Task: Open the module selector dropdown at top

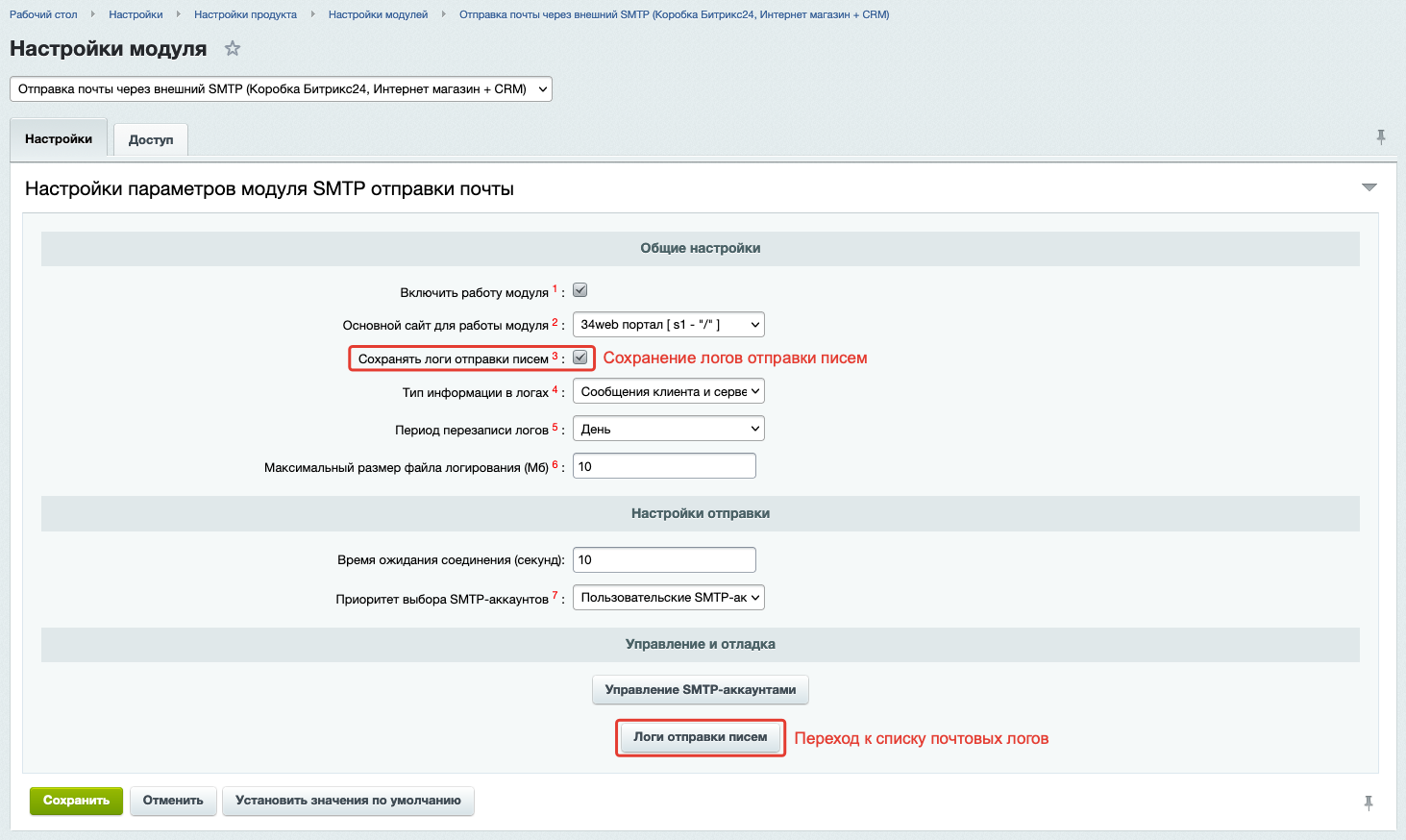Action: click(281, 89)
